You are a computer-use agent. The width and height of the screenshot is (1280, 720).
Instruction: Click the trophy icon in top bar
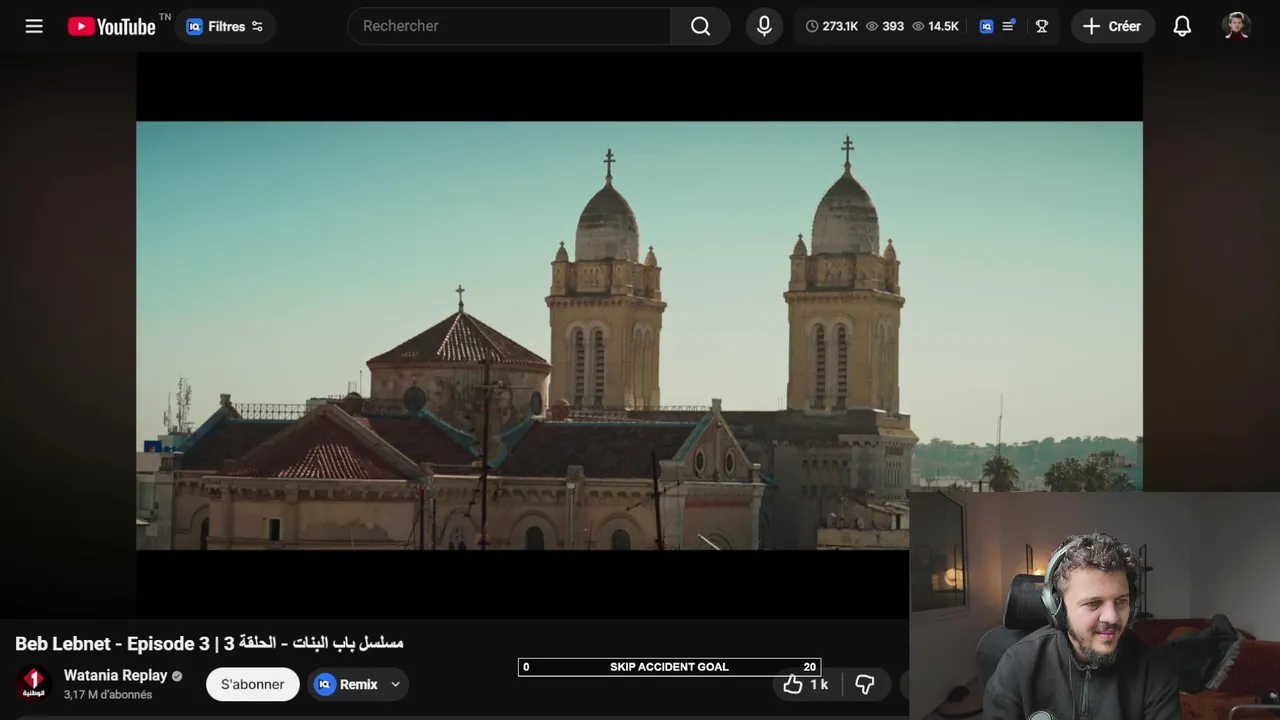tap(1042, 26)
